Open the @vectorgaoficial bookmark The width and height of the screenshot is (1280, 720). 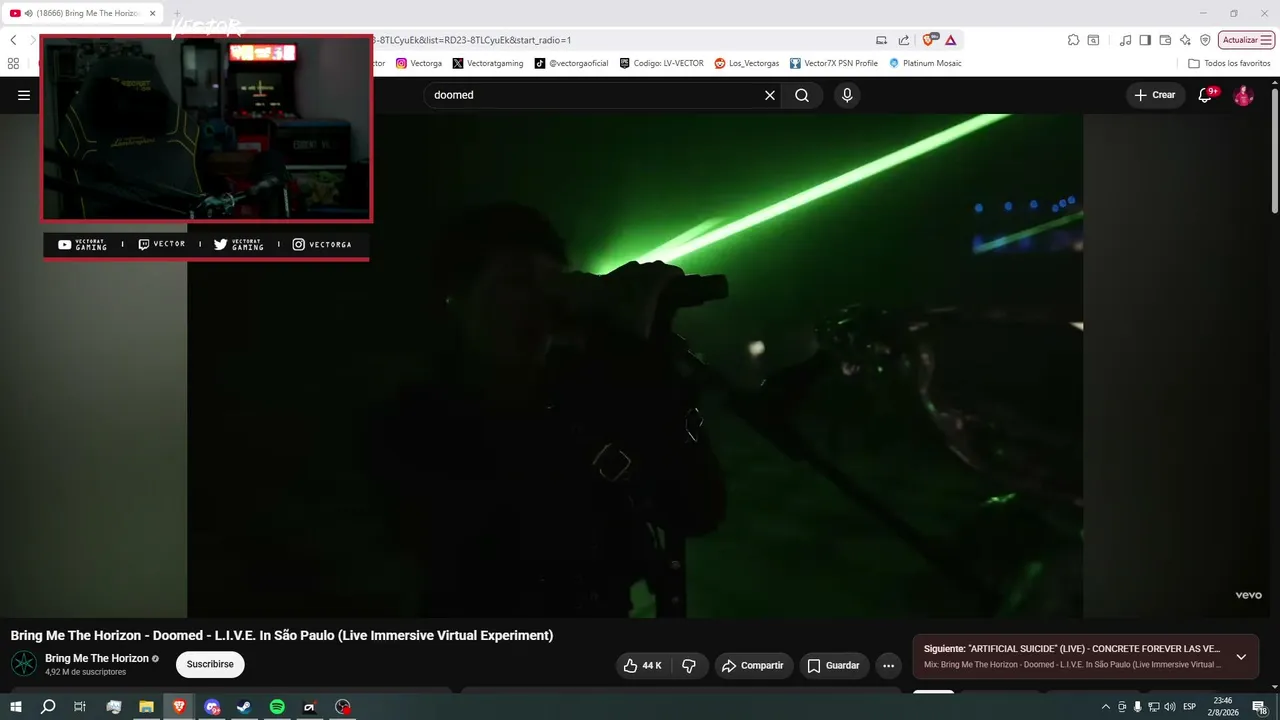572,63
